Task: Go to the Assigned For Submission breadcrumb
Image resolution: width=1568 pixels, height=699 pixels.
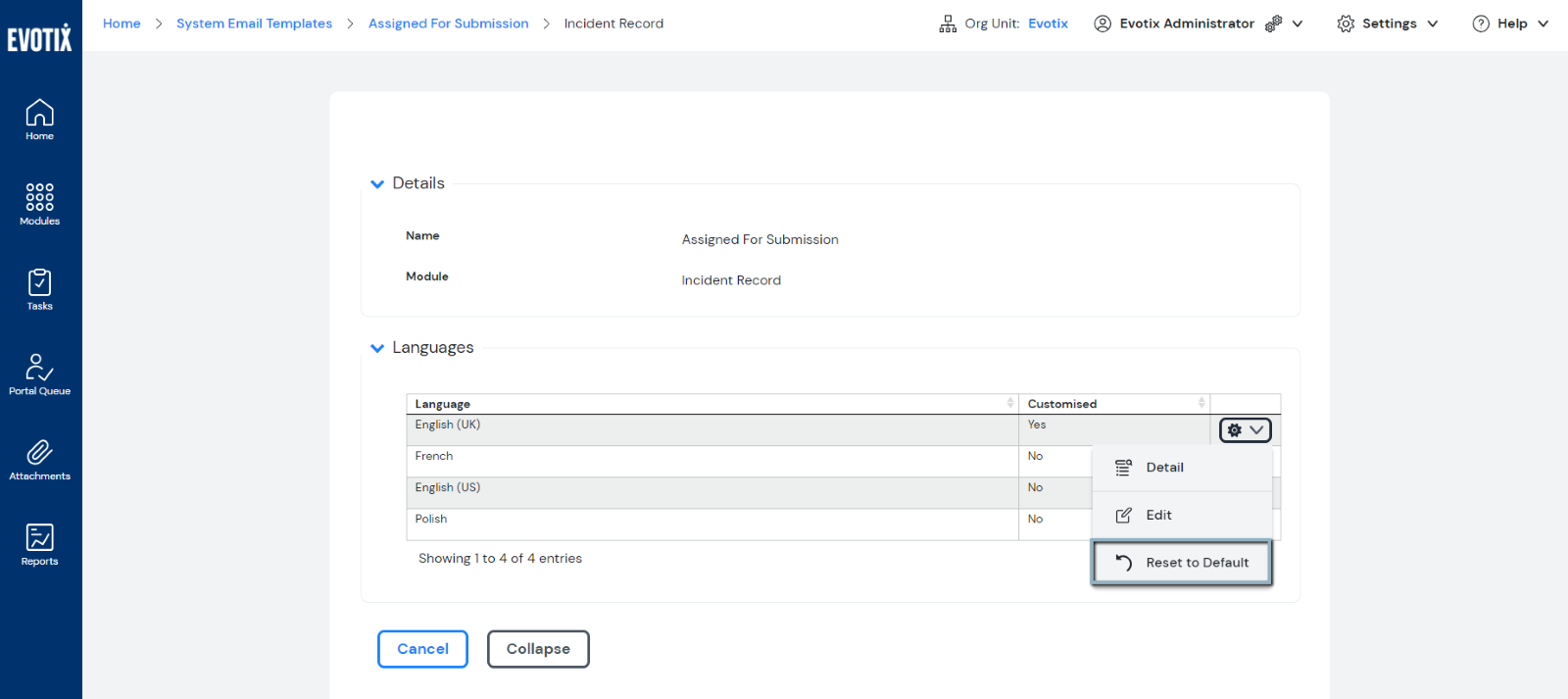Action: tap(448, 24)
